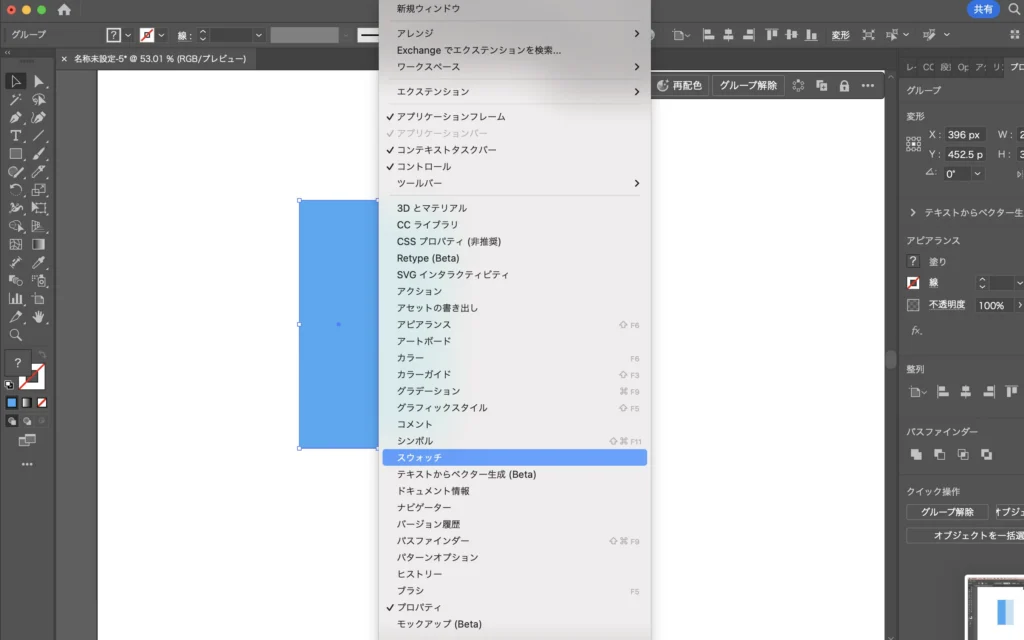Click the X position input field
The height and width of the screenshot is (640, 1024).
[x=965, y=135]
